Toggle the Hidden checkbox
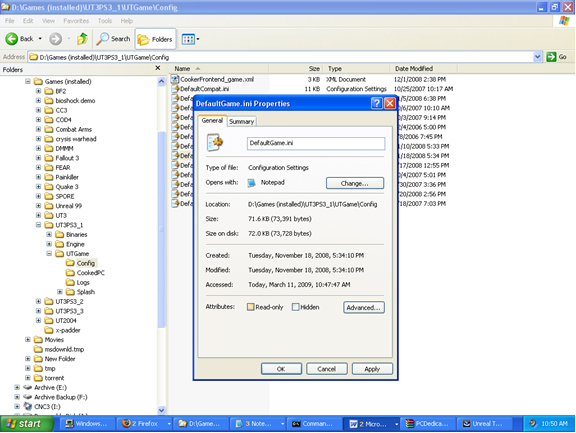Screen dimensions: 576x433 point(295,307)
